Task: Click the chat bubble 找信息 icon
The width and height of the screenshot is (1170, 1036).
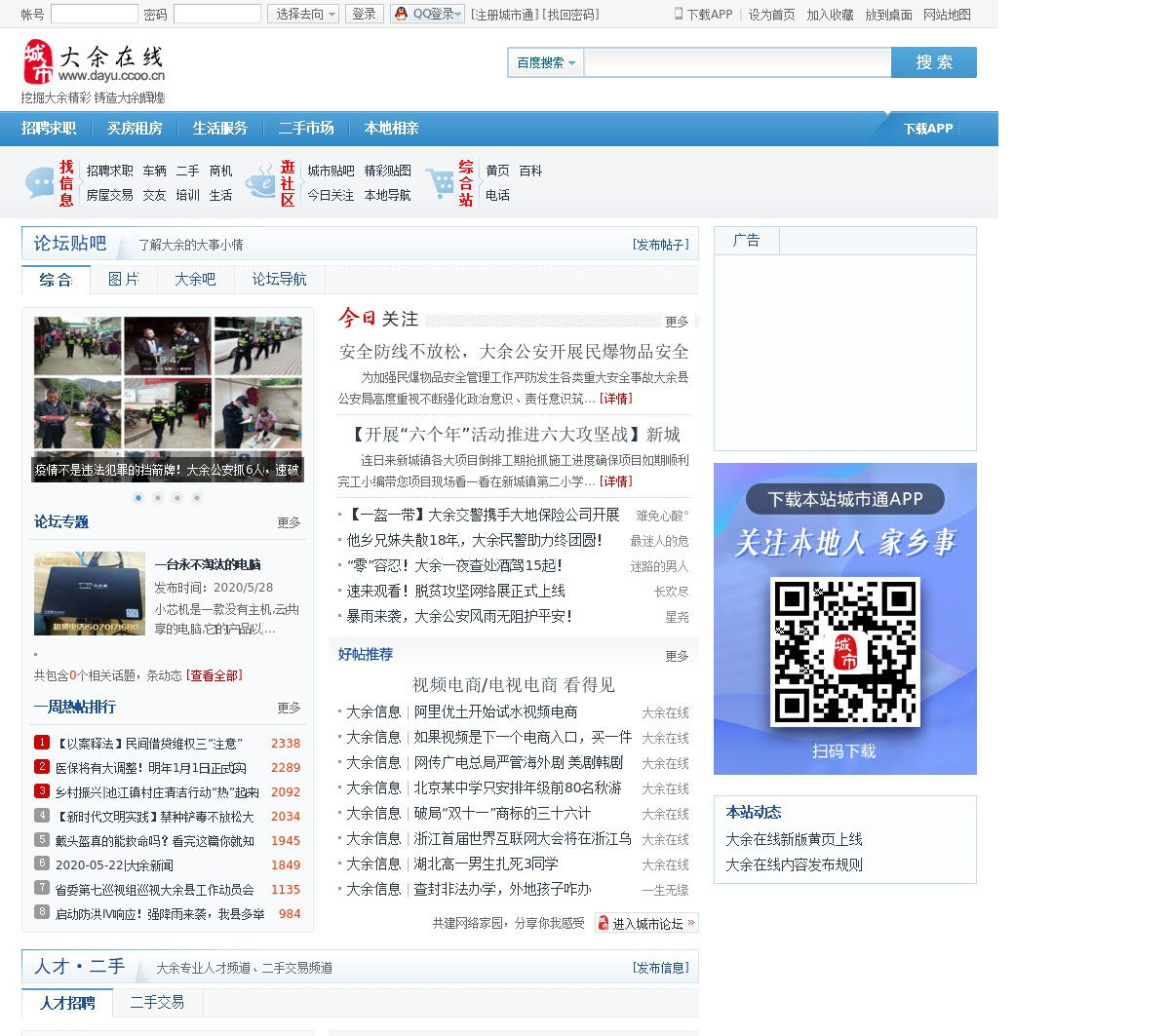Action: (40, 182)
